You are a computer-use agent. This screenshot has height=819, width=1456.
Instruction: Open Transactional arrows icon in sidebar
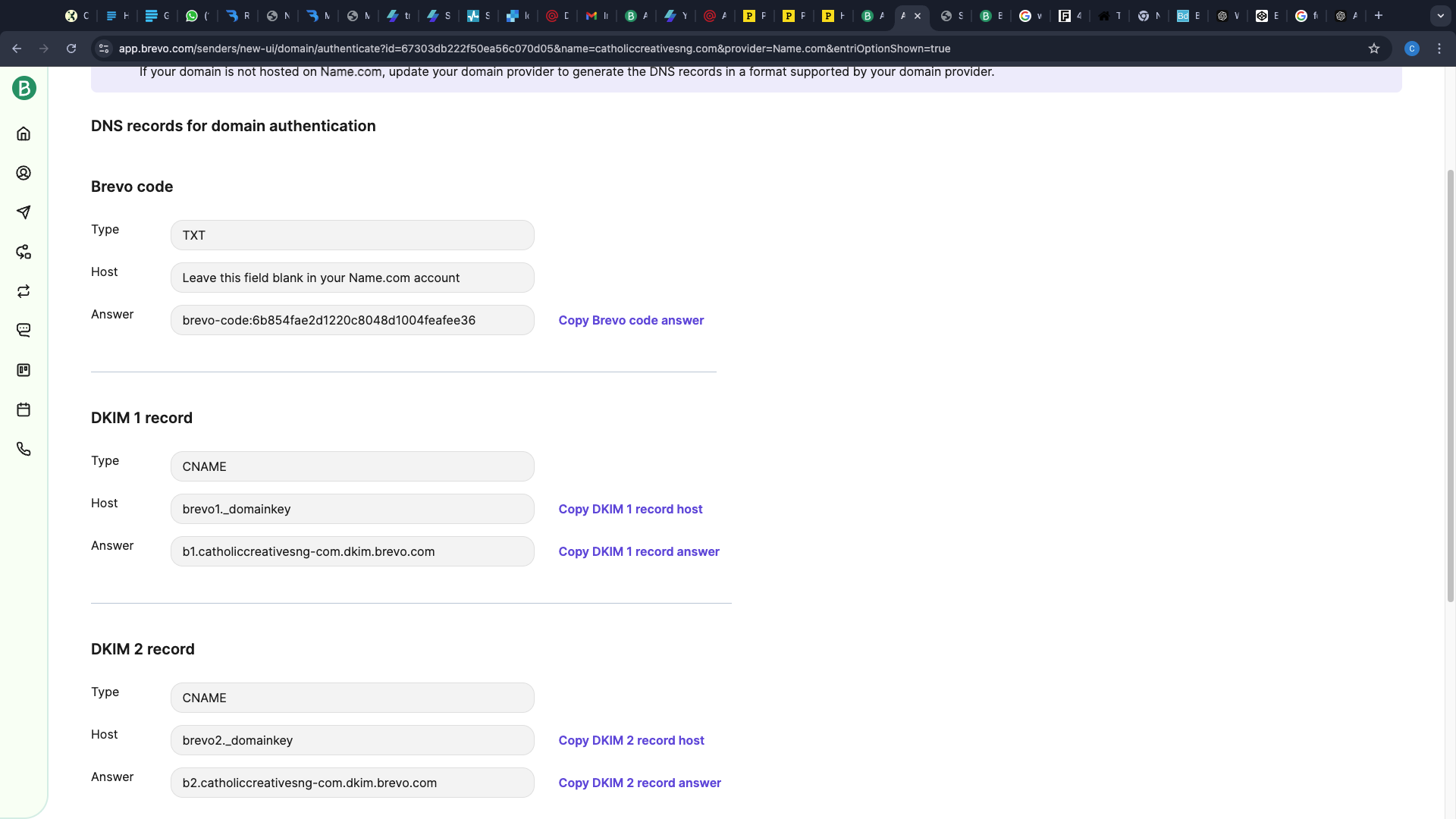click(24, 291)
